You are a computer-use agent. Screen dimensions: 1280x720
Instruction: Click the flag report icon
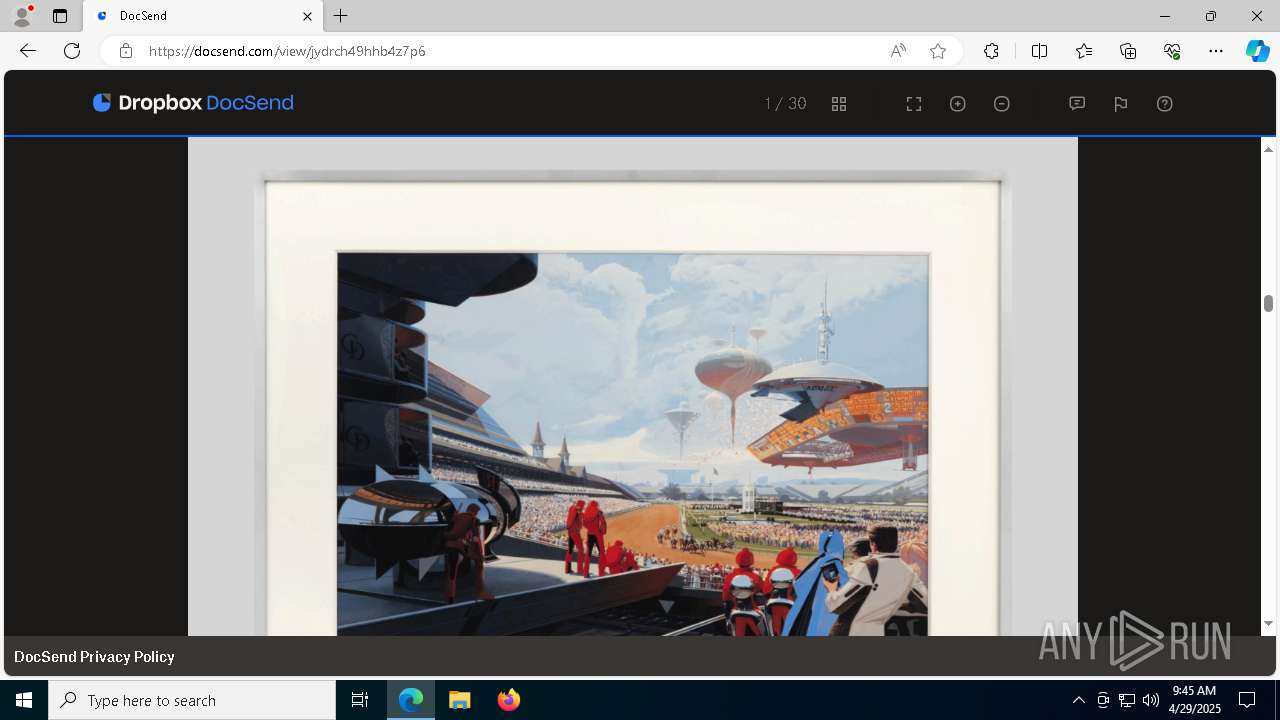click(x=1121, y=104)
